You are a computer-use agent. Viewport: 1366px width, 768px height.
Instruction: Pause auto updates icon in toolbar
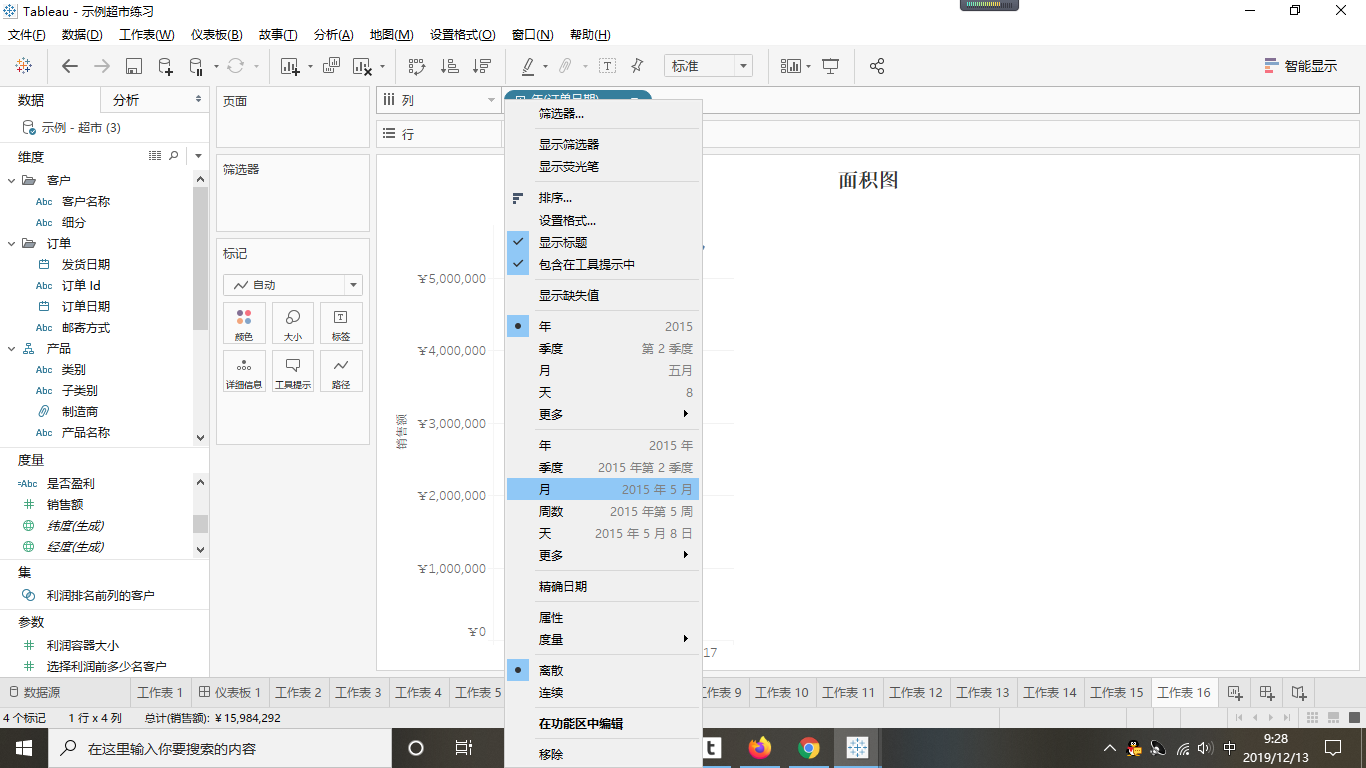point(197,66)
